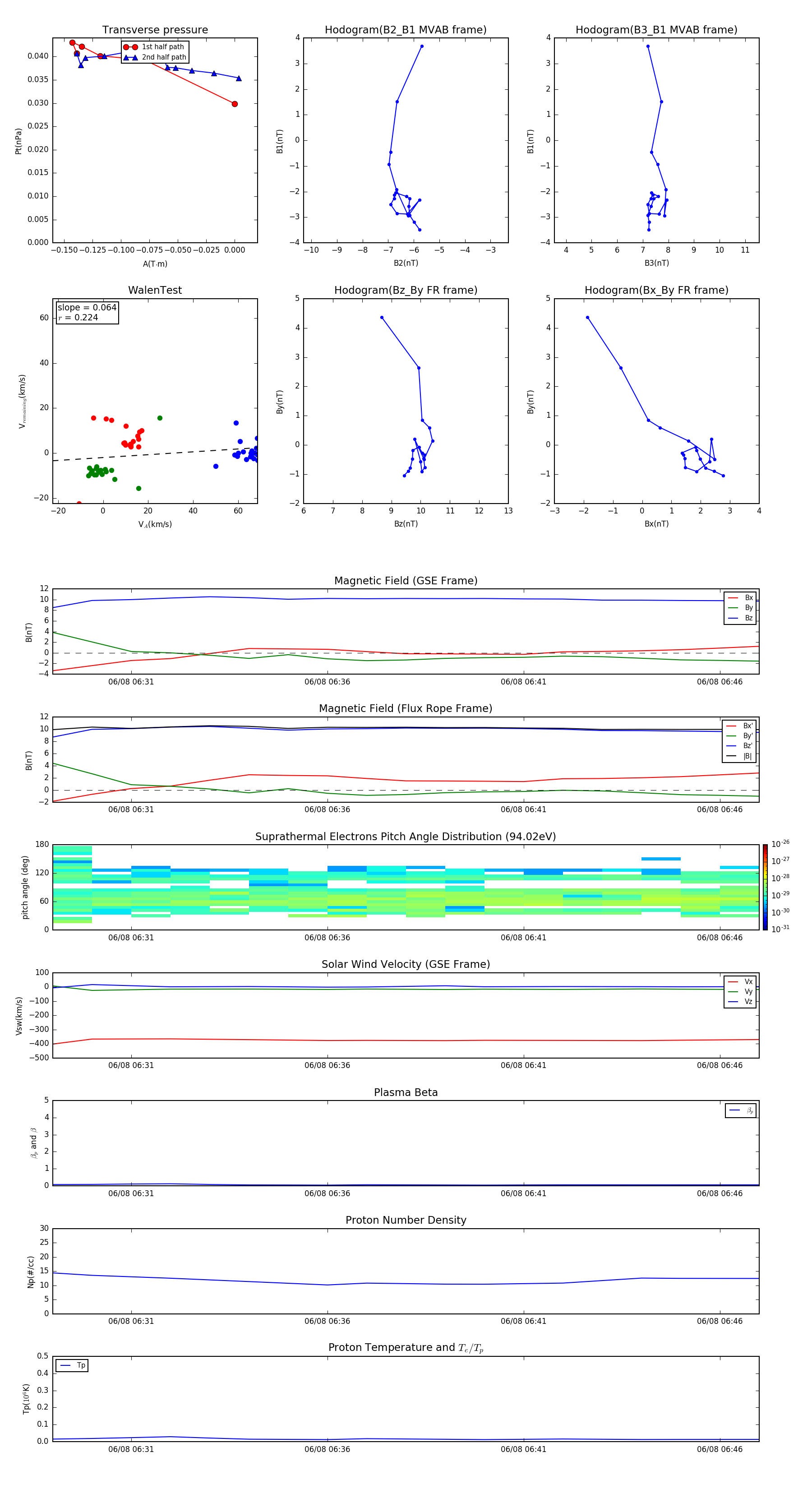
Task: Click the '2nd half path' legend entry
Action: [x=155, y=57]
